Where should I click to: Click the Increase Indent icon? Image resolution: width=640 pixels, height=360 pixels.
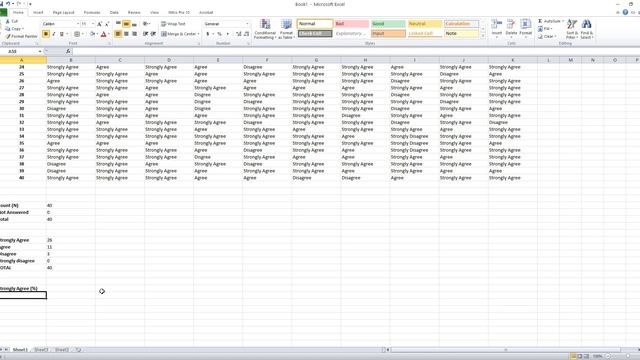coord(153,34)
